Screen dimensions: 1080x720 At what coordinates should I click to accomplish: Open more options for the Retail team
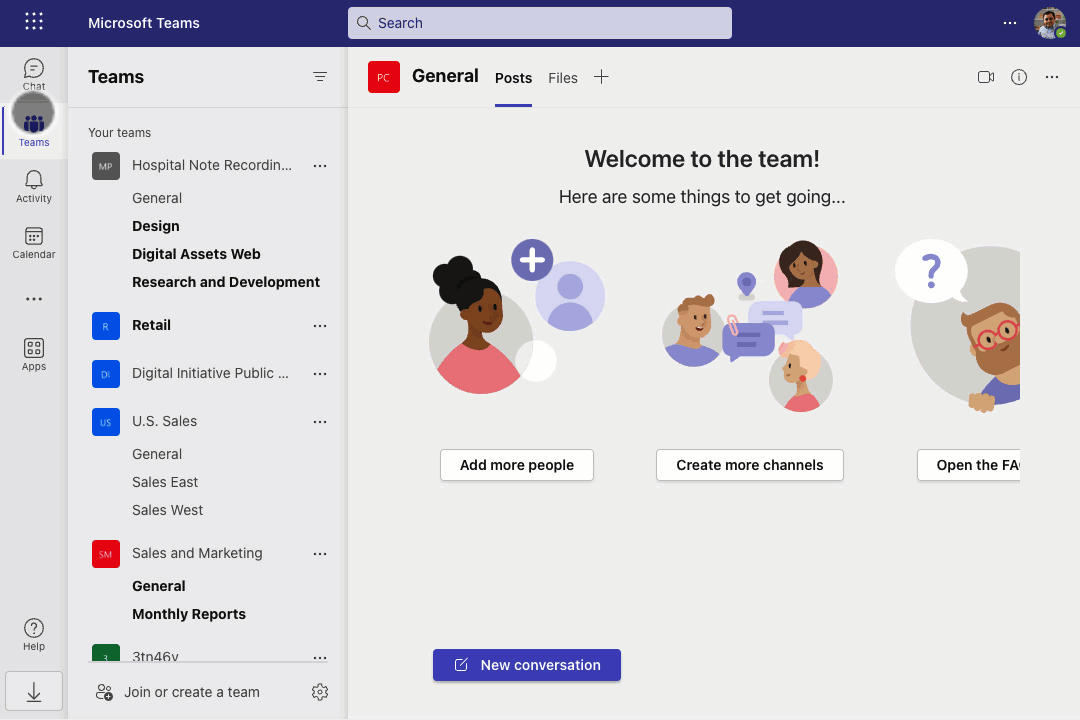tap(320, 325)
